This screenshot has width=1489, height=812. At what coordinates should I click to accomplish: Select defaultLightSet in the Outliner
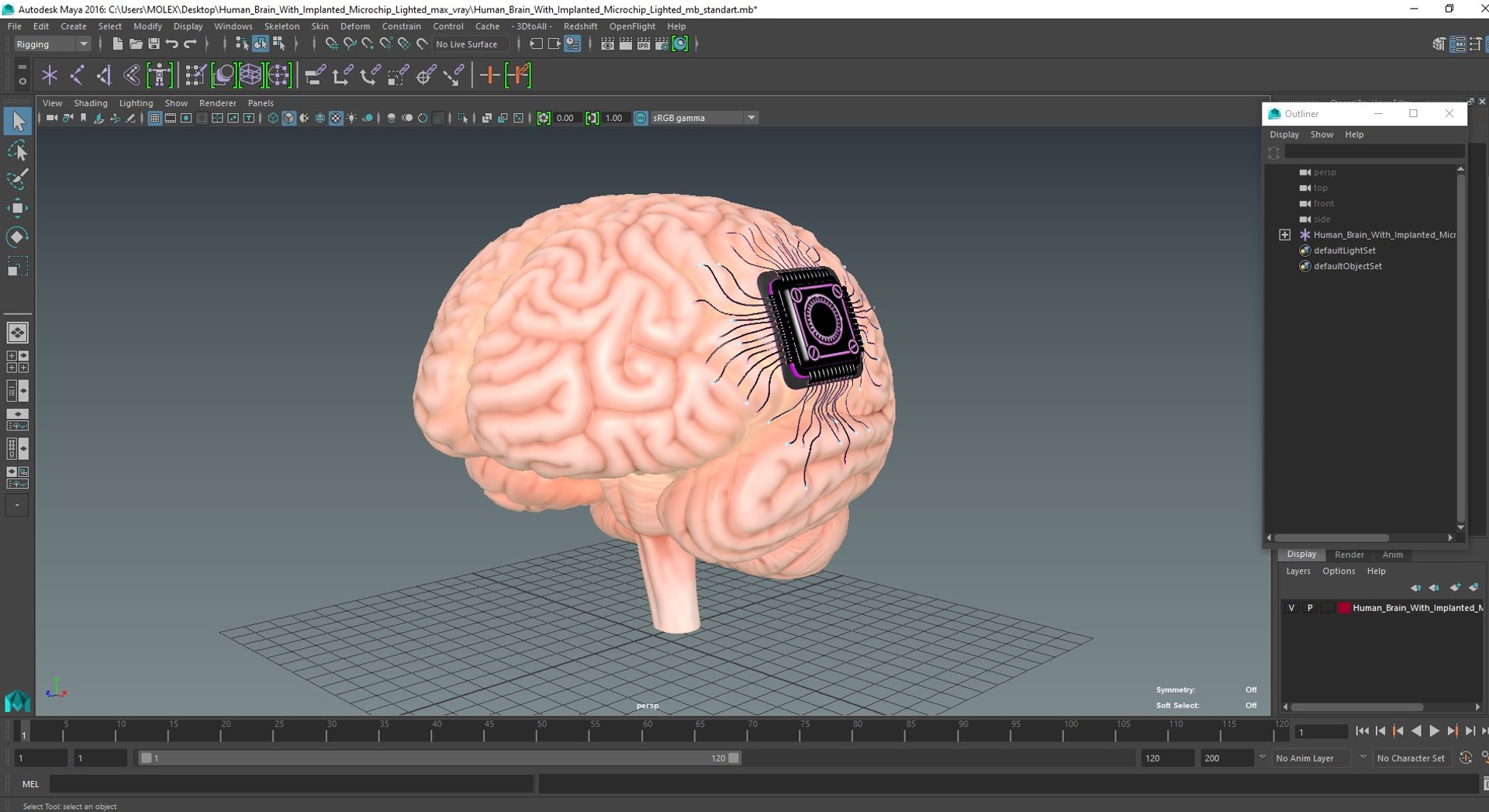pyautogui.click(x=1344, y=251)
